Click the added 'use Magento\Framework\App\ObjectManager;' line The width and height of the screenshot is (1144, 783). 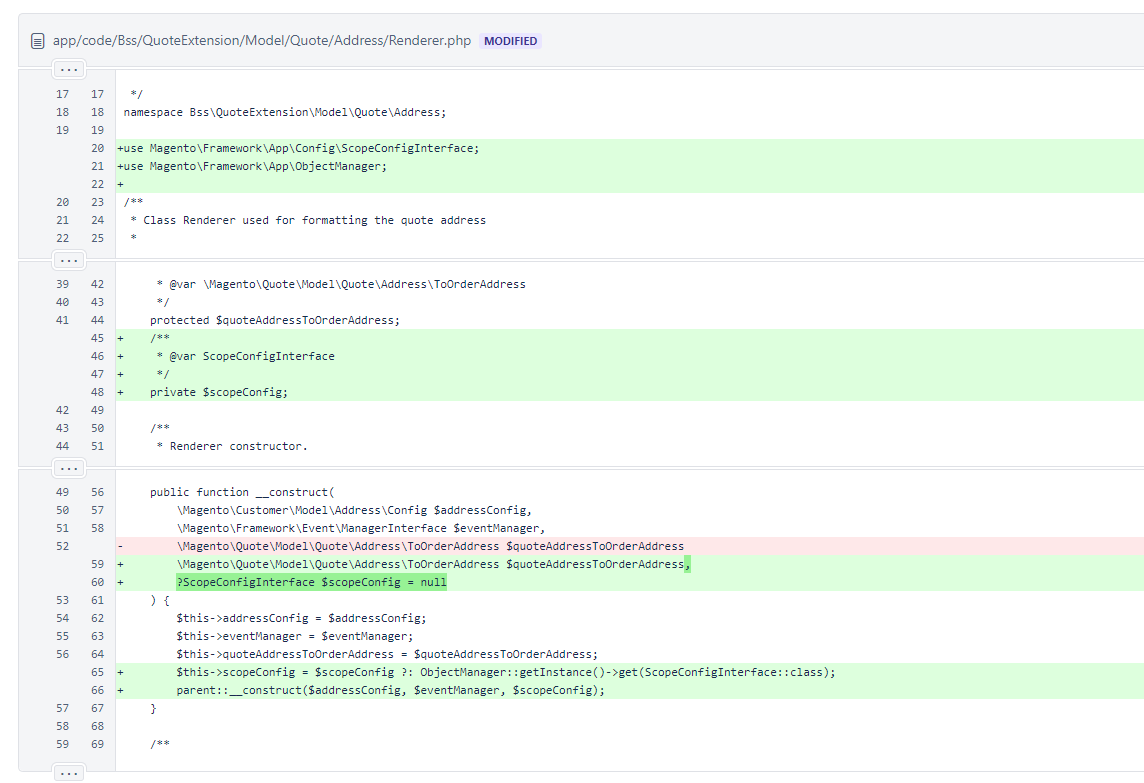255,166
